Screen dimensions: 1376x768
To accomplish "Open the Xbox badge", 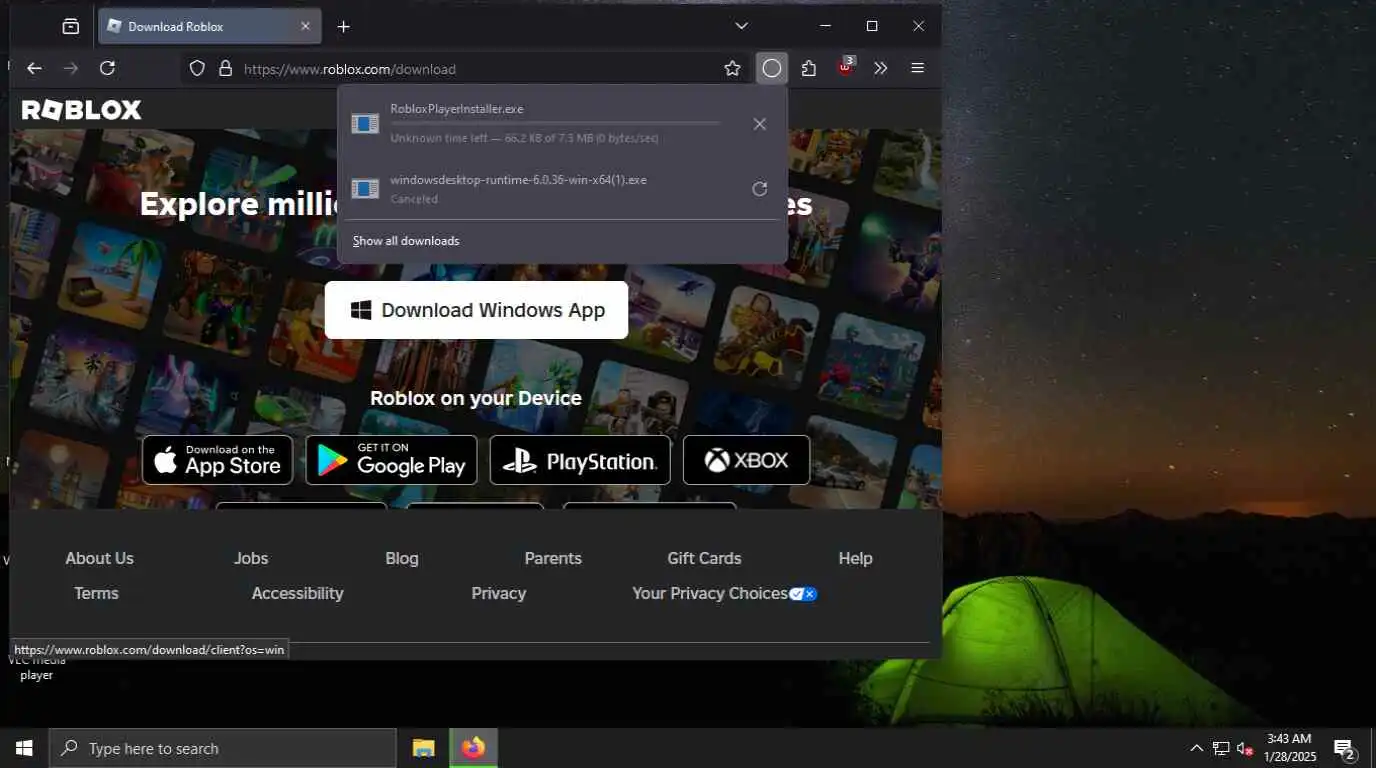I will pyautogui.click(x=746, y=460).
